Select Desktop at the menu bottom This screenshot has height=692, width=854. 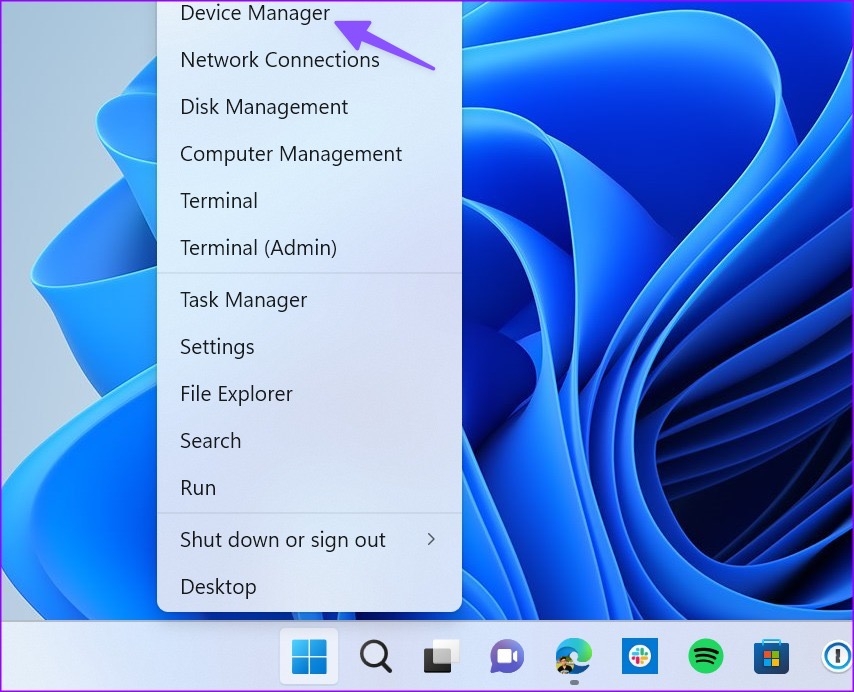[218, 587]
